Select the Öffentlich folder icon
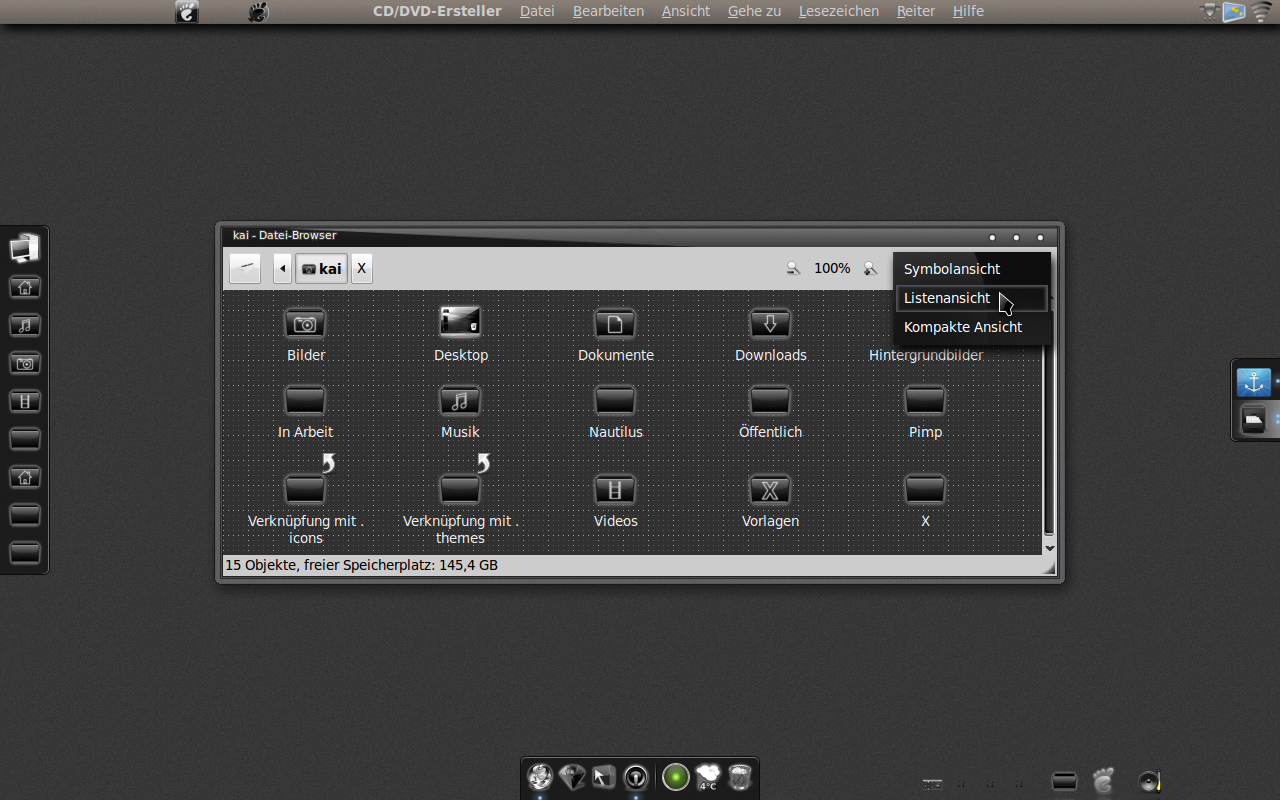Screen dimensions: 1280x800 770,400
